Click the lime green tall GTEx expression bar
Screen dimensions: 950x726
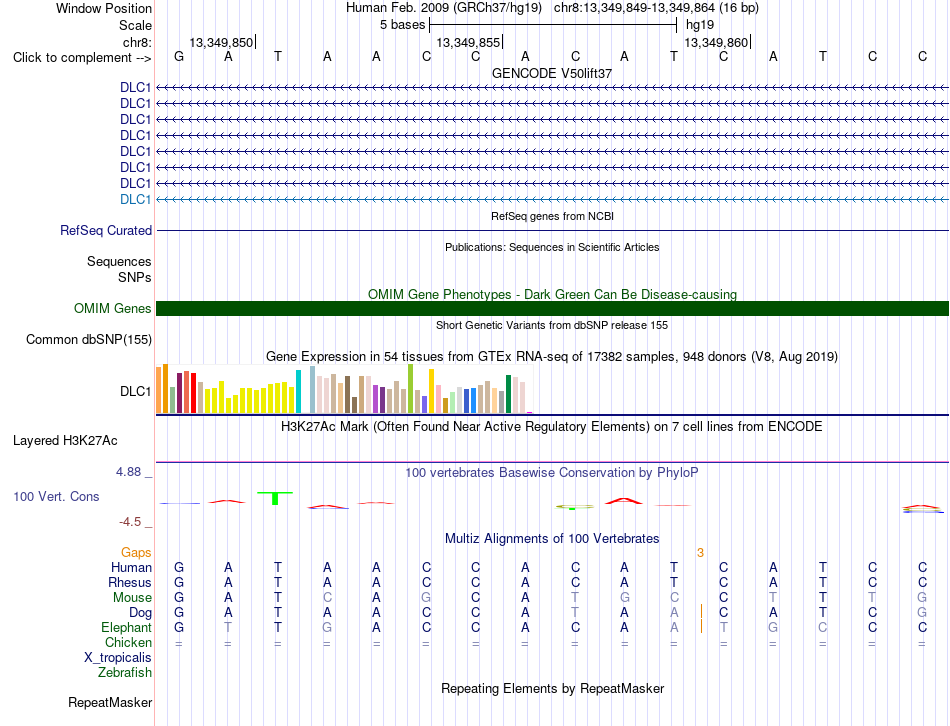(x=411, y=388)
